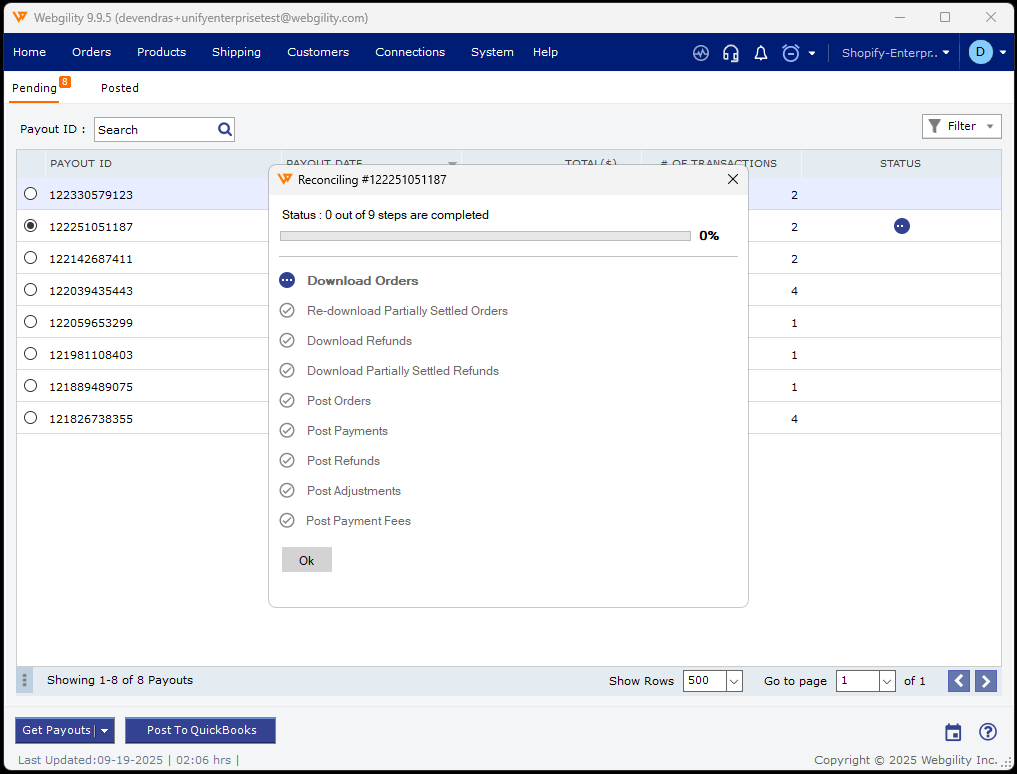Click the reconciling progress bar
This screenshot has height=774, width=1017.
[485, 236]
